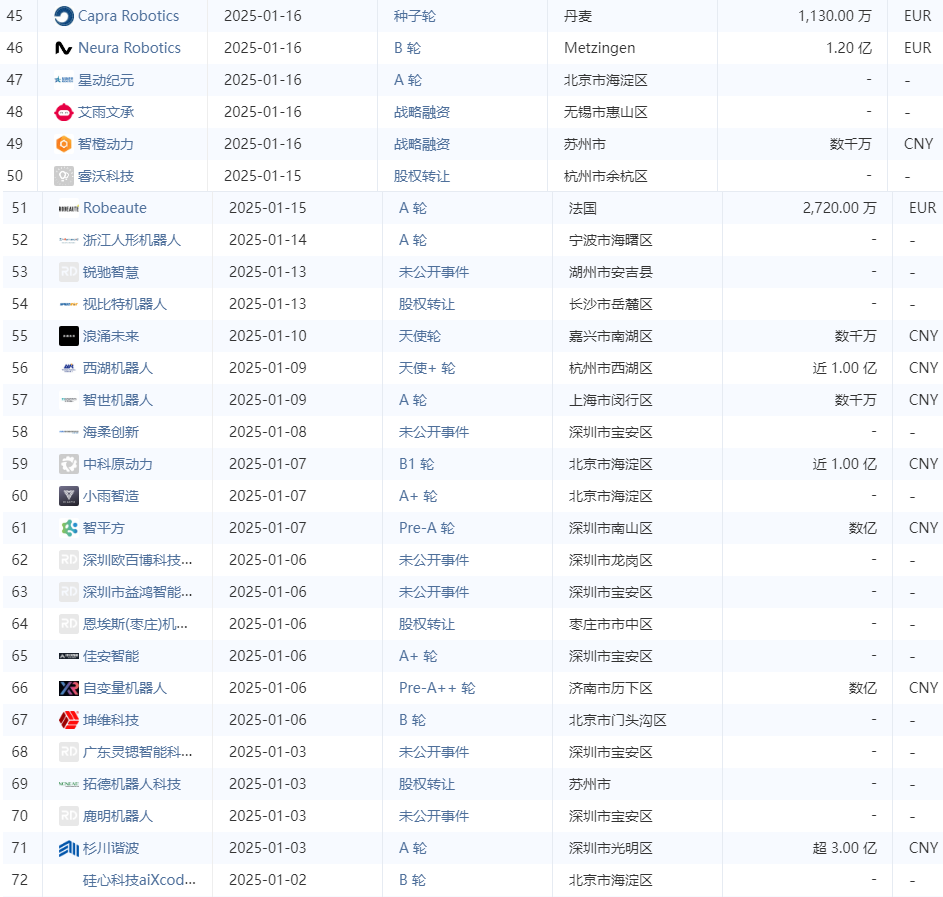
Task: Click the 艾雨文承 red logo icon
Action: coord(64,112)
